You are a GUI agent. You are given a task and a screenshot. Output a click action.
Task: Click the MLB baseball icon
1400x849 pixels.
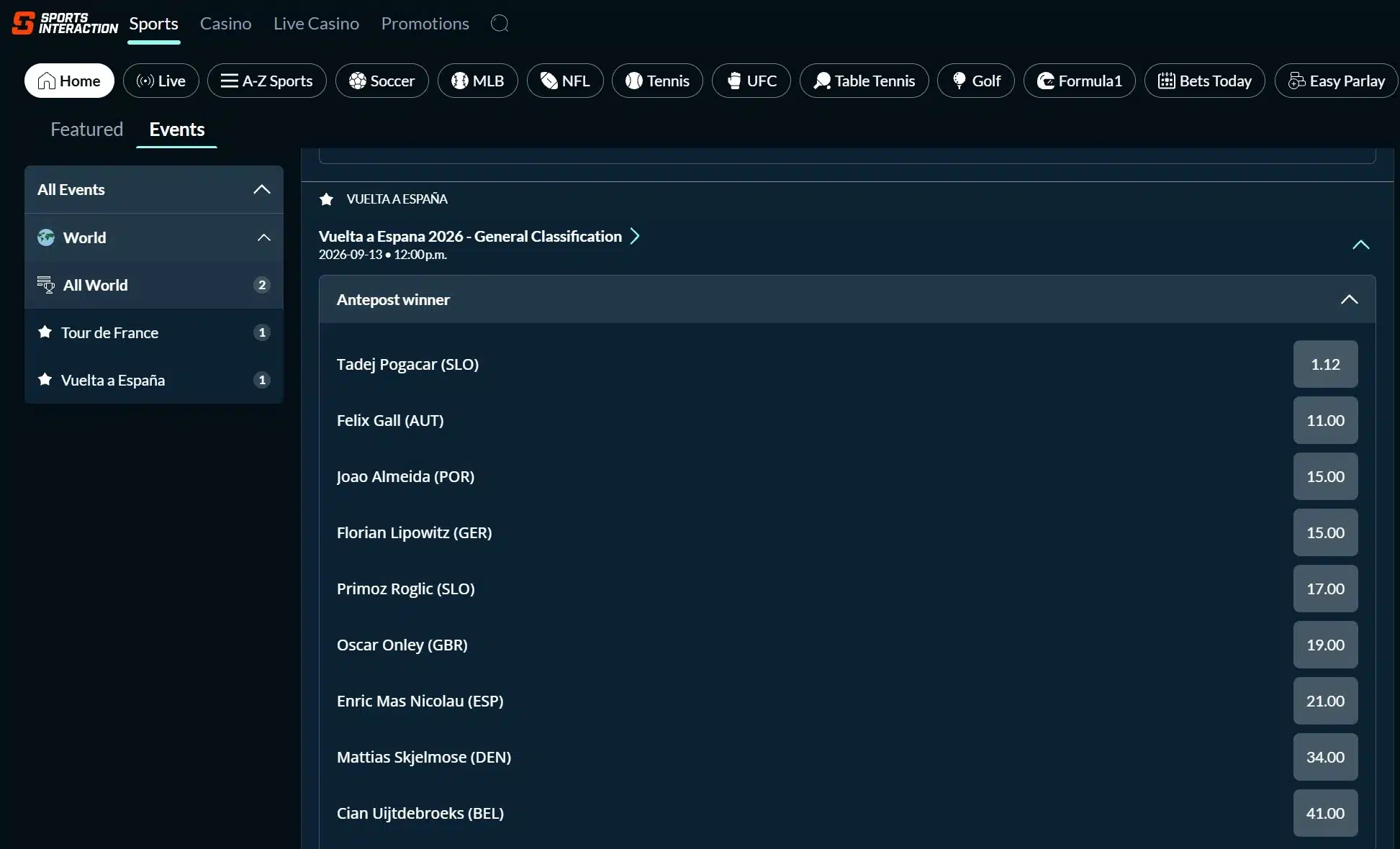tap(460, 81)
